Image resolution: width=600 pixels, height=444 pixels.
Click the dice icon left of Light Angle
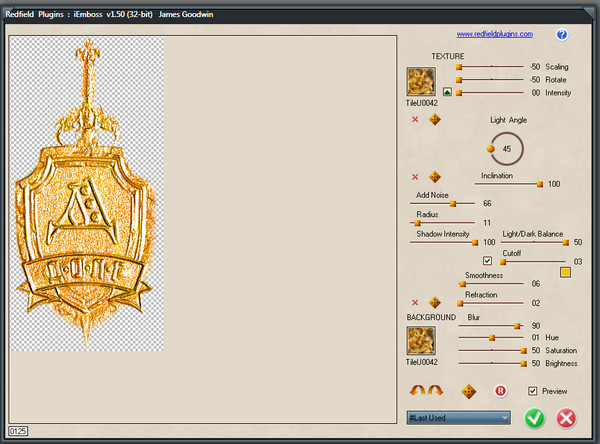tap(435, 120)
